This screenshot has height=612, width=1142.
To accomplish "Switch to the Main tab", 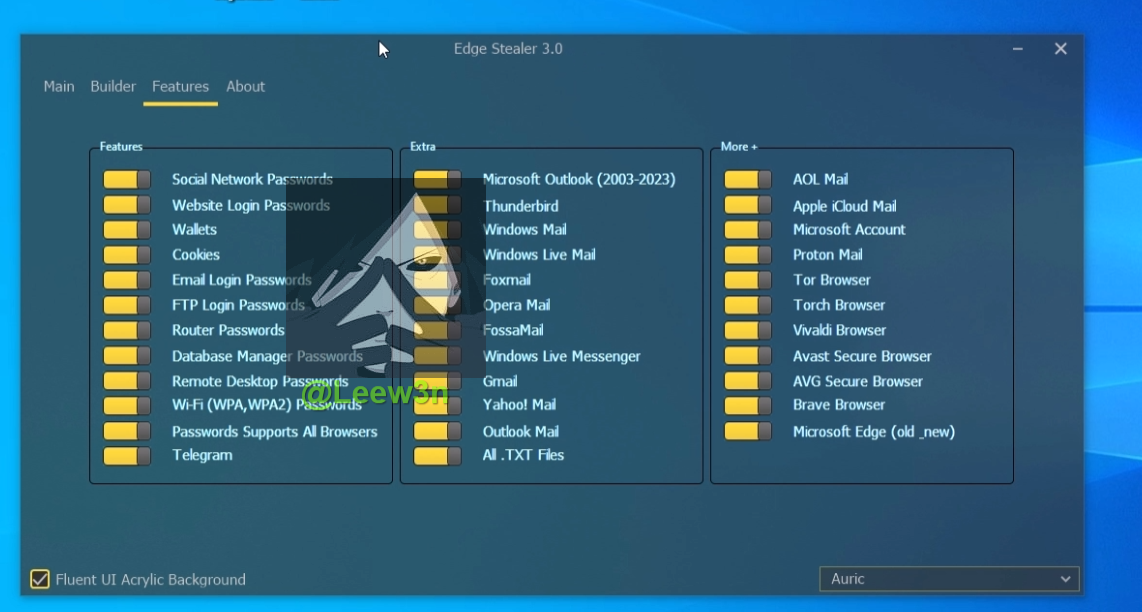I will [x=59, y=87].
